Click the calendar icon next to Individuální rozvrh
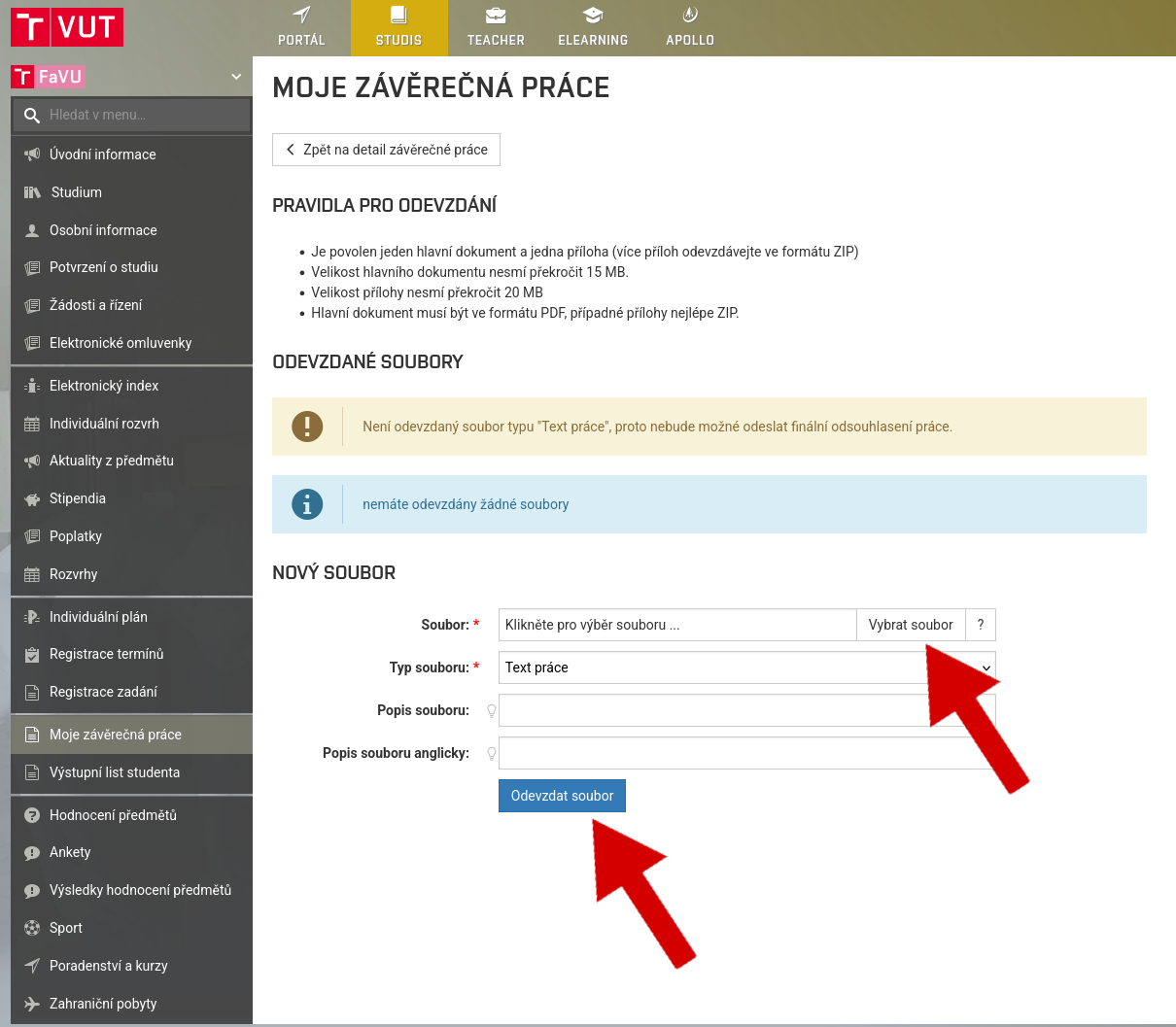The image size is (1176, 1027). pyautogui.click(x=32, y=424)
